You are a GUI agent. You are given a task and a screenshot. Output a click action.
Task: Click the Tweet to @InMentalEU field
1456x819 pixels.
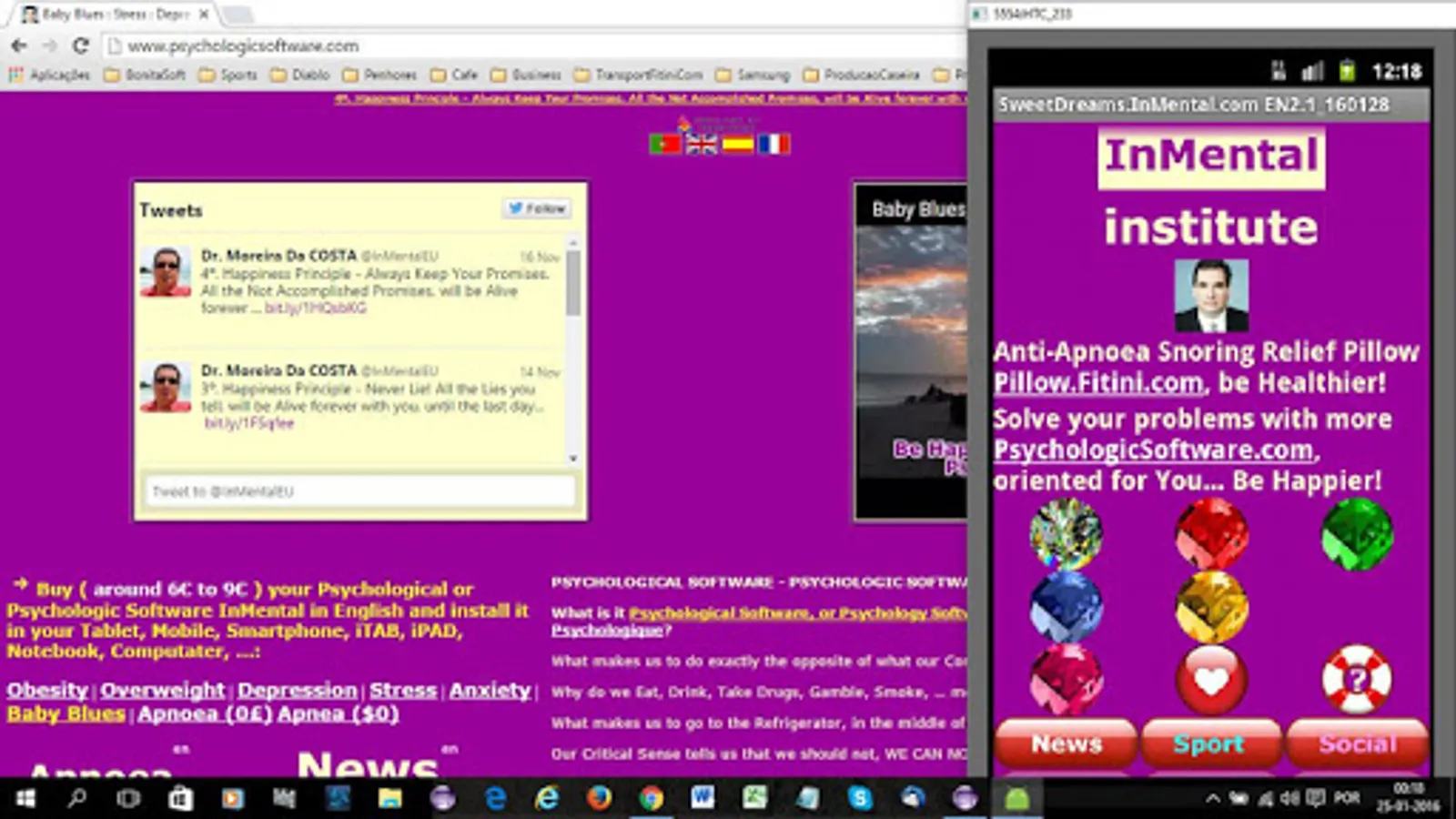tap(360, 491)
